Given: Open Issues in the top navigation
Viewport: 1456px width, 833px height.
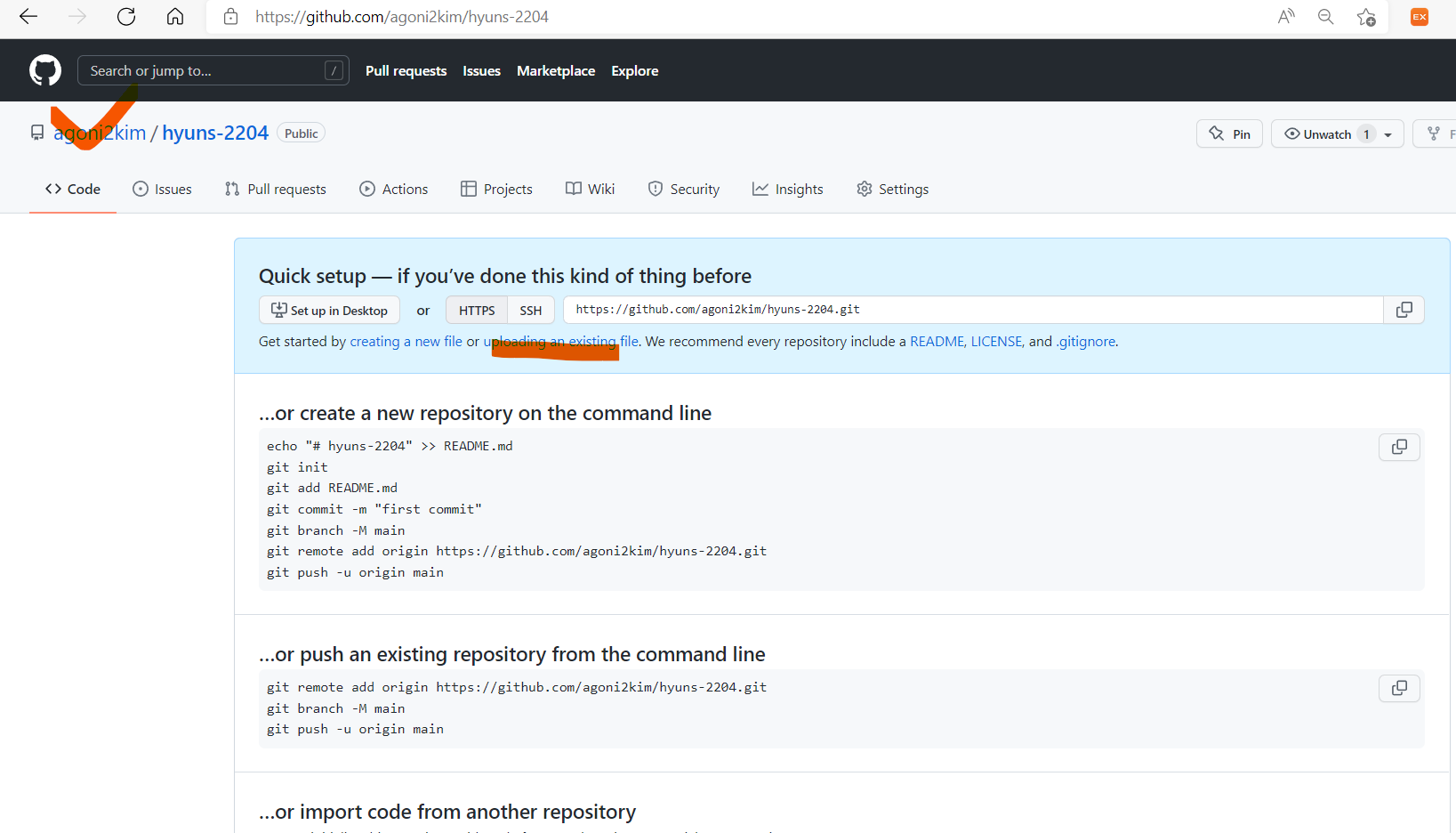Looking at the screenshot, I should pyautogui.click(x=481, y=70).
